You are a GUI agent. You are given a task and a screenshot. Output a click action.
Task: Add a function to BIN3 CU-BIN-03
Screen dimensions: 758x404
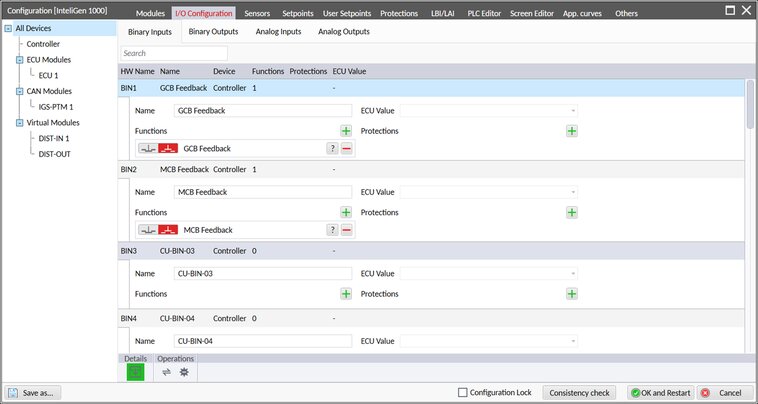coord(346,294)
